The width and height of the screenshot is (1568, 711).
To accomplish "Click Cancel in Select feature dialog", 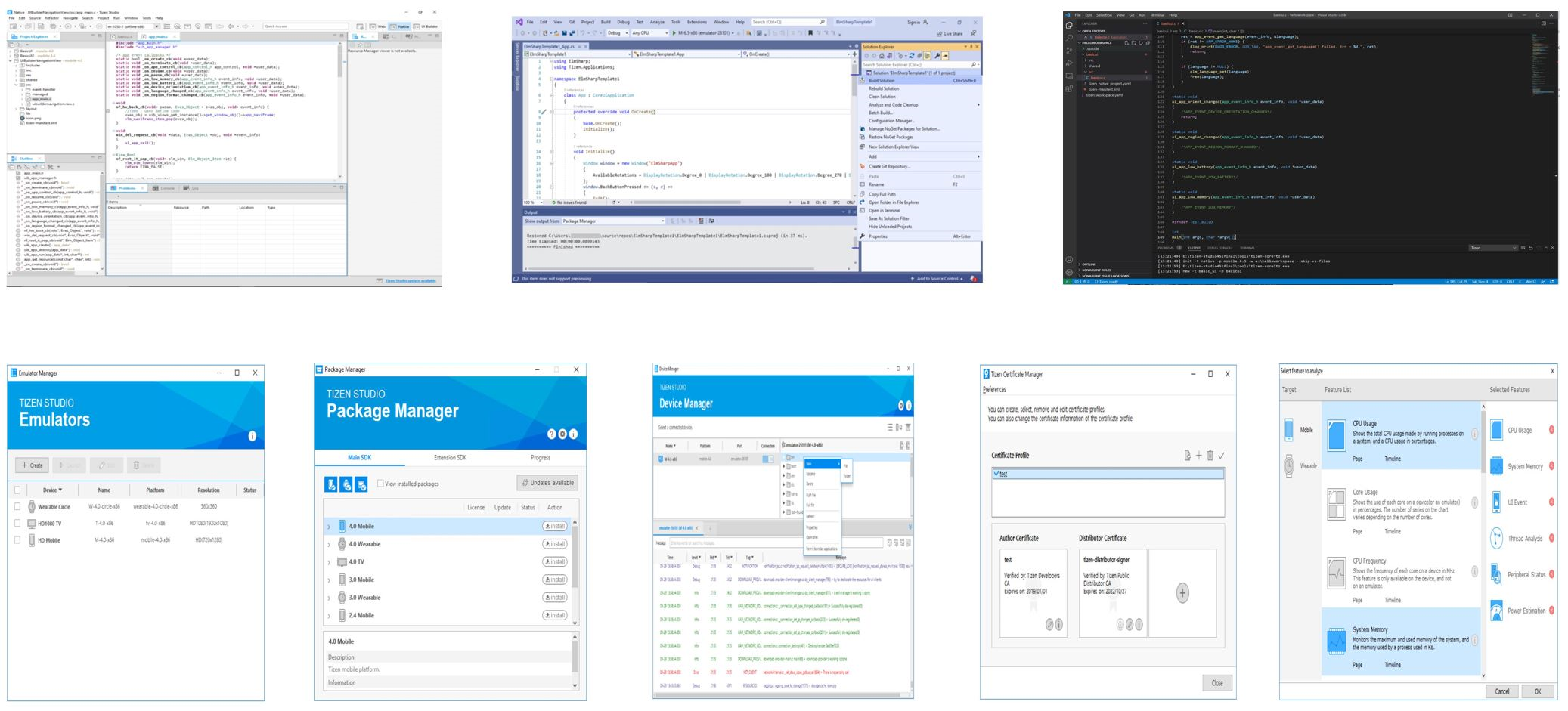I will pyautogui.click(x=1501, y=691).
